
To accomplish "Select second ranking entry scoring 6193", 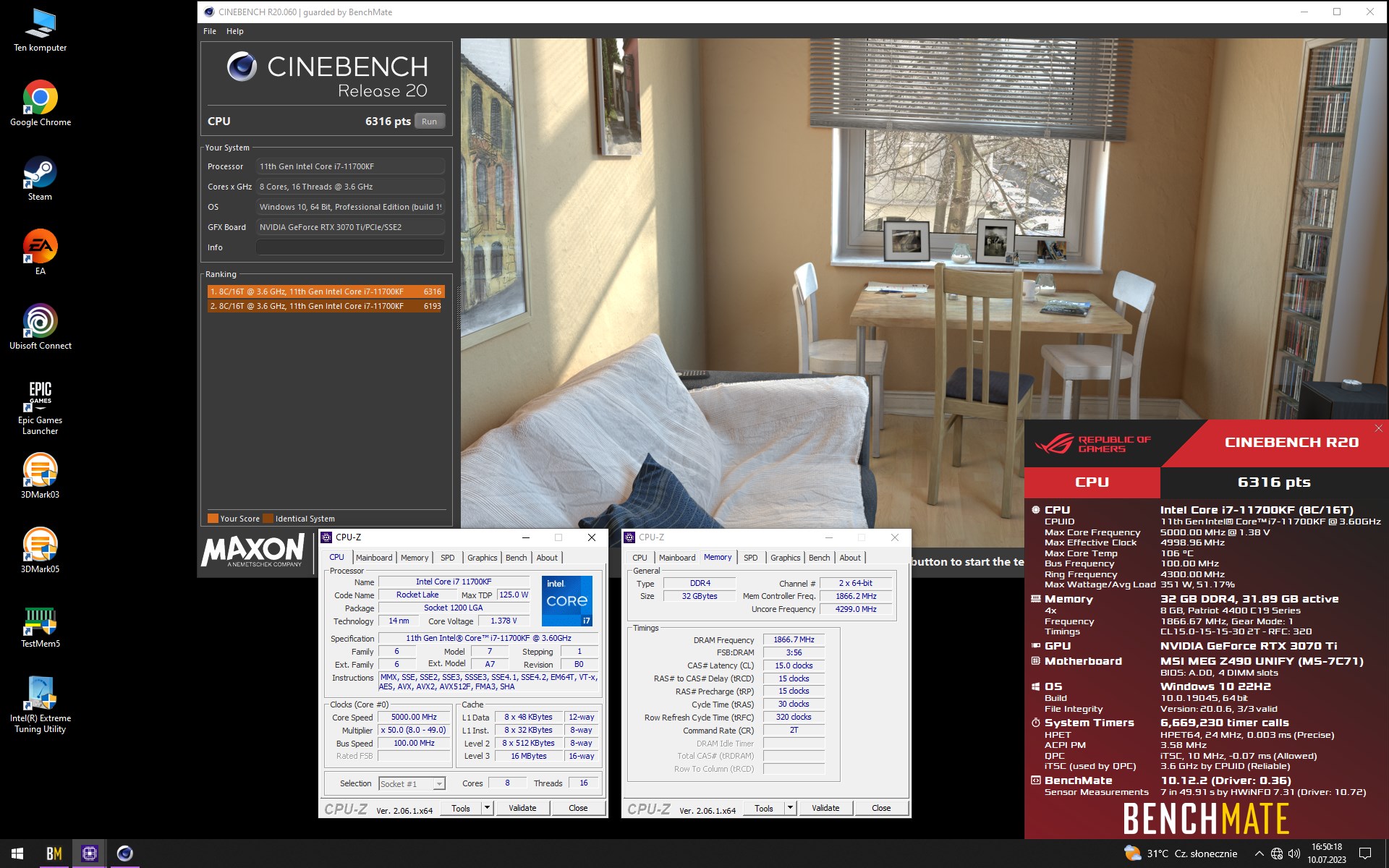I will (326, 306).
